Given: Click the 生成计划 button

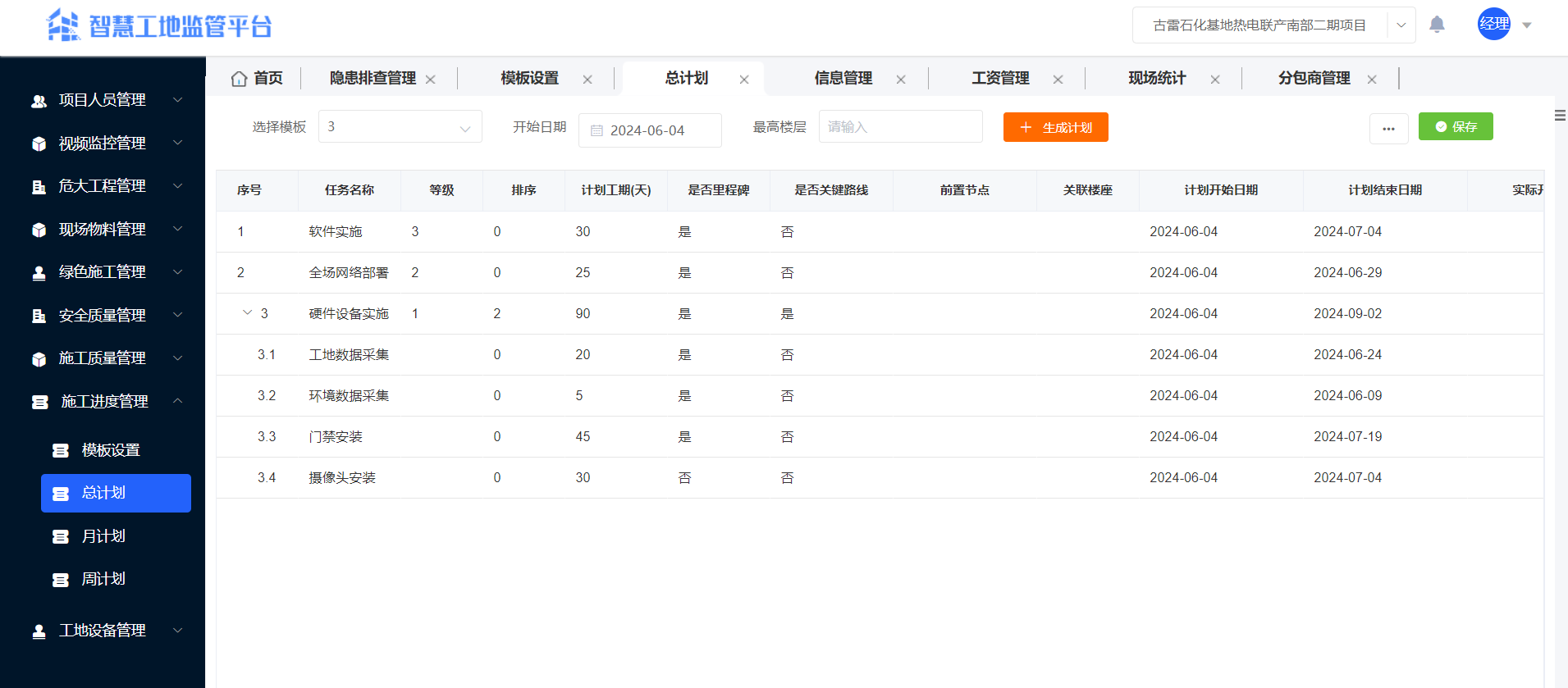Looking at the screenshot, I should pyautogui.click(x=1055, y=127).
